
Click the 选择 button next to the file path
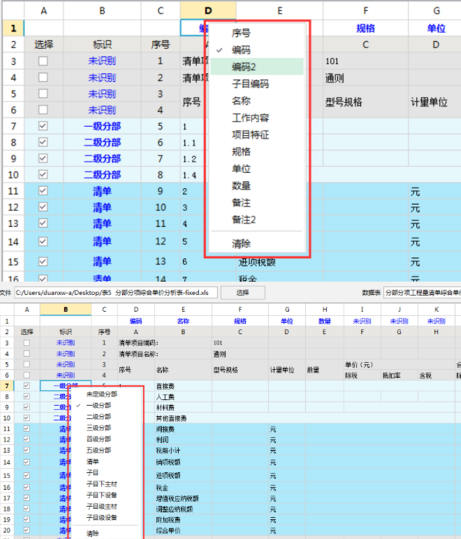tap(243, 293)
